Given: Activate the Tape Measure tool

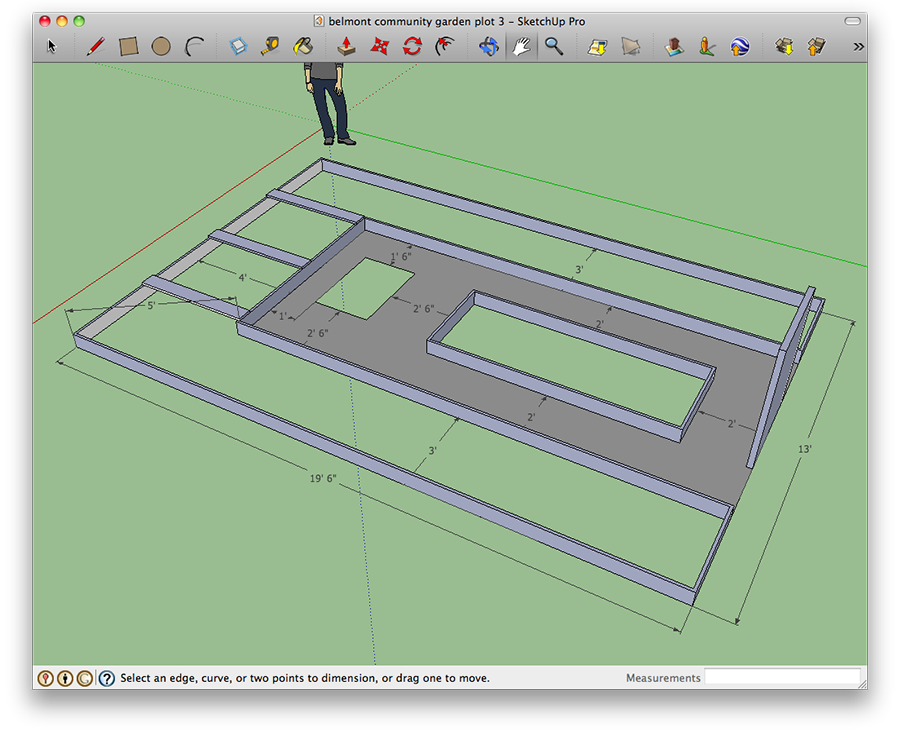Looking at the screenshot, I should click(x=270, y=46).
